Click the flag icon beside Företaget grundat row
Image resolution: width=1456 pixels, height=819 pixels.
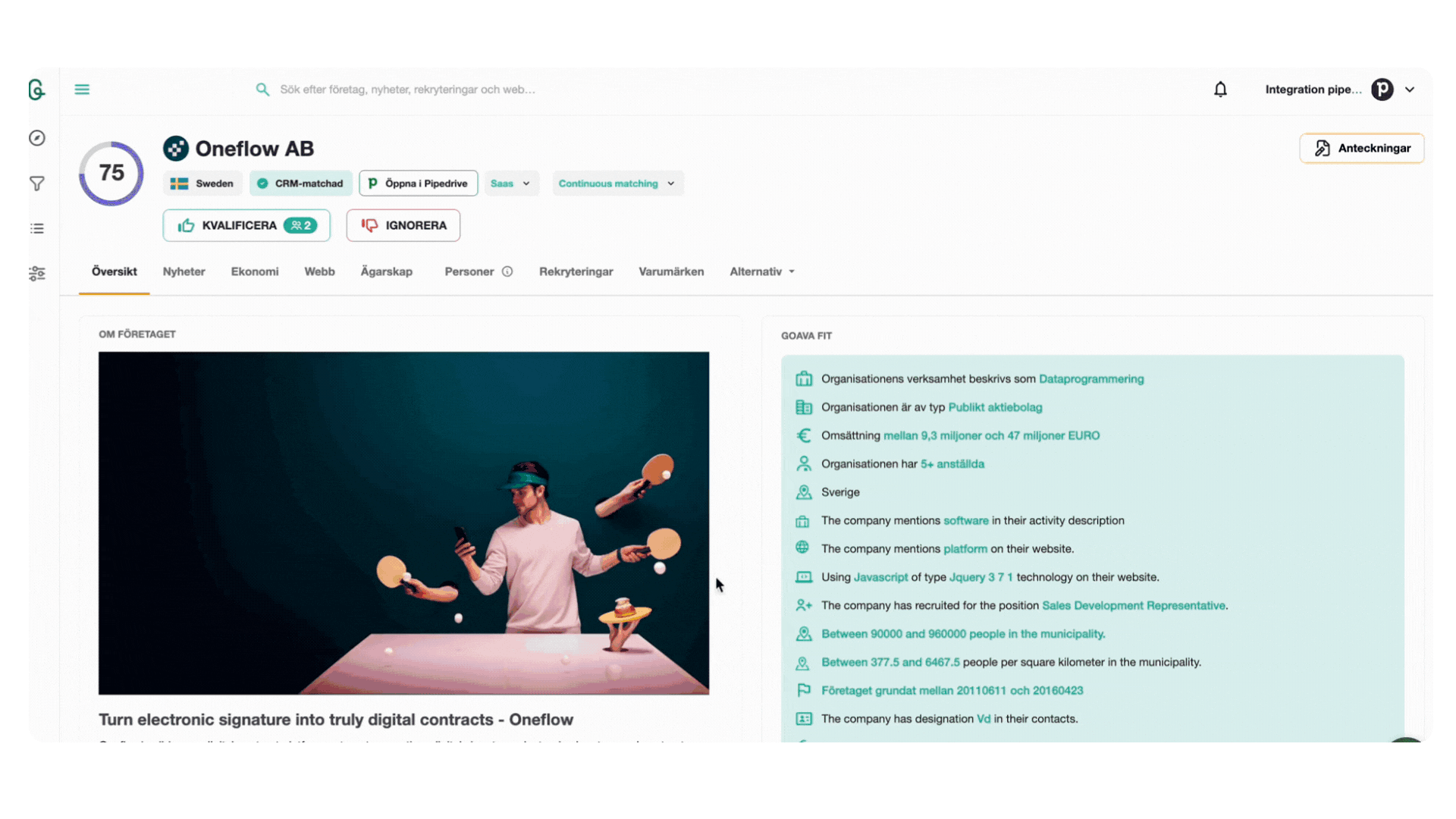click(x=804, y=690)
